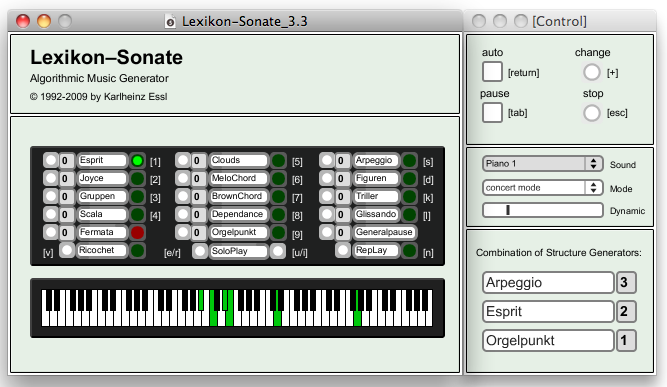Screen dimensions: 667x387
Task: Click the number box next to Esprit
Action: tap(67, 161)
